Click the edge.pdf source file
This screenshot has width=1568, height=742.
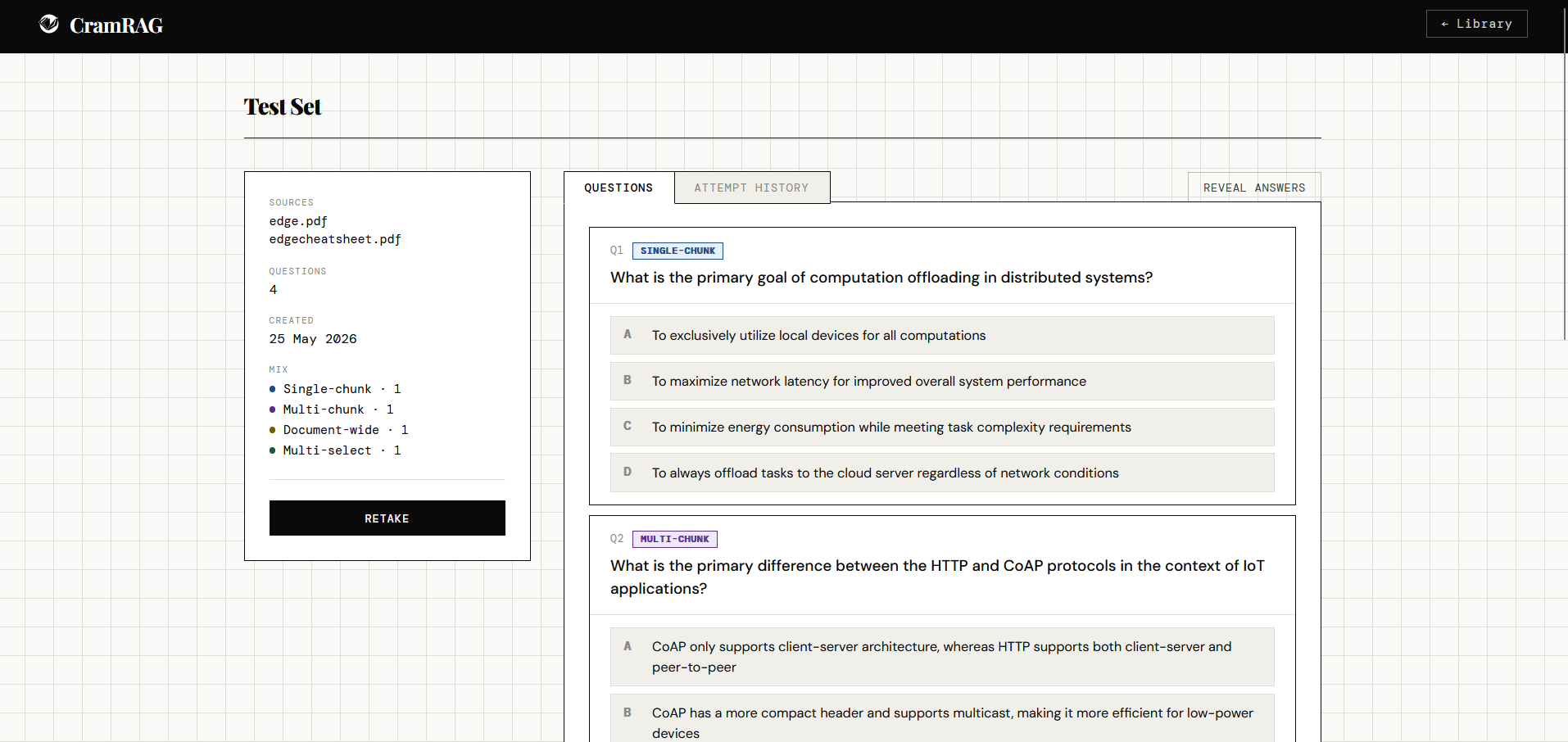click(x=298, y=221)
